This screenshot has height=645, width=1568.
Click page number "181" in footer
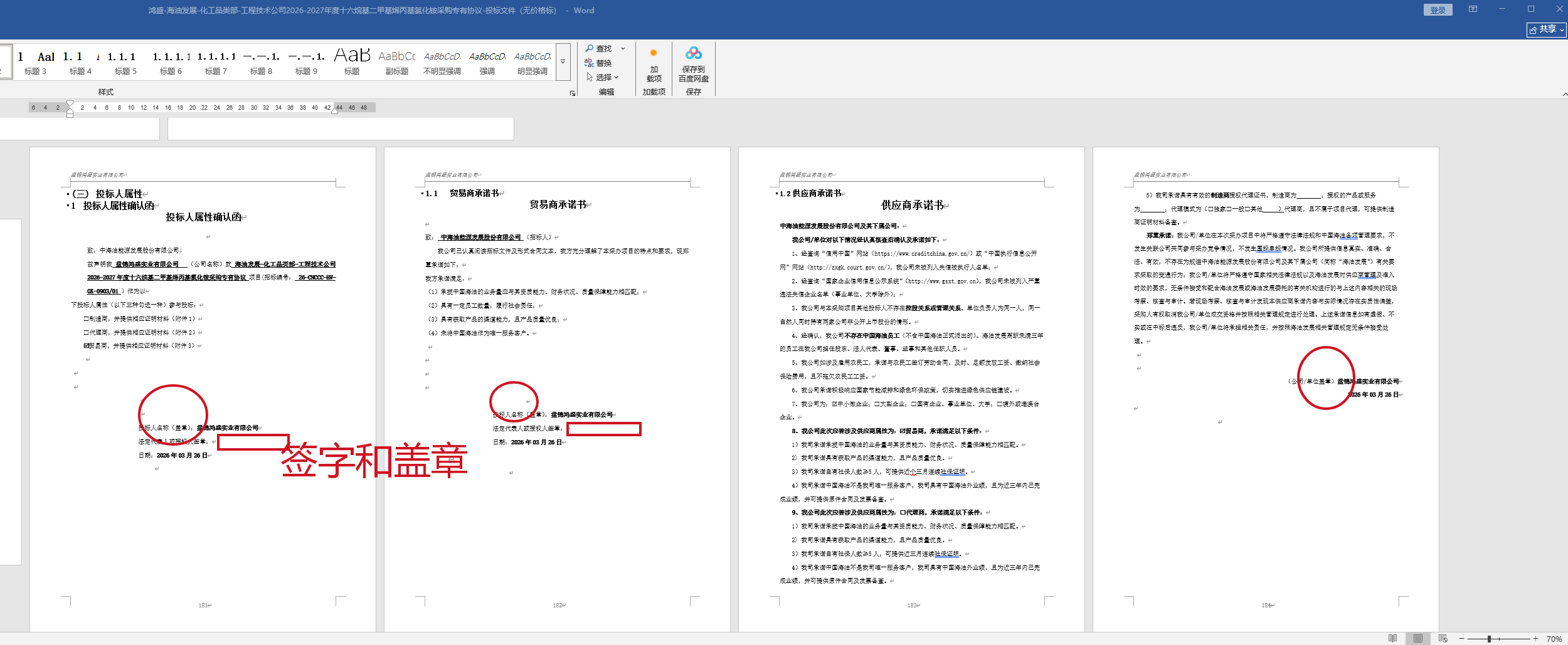point(203,606)
